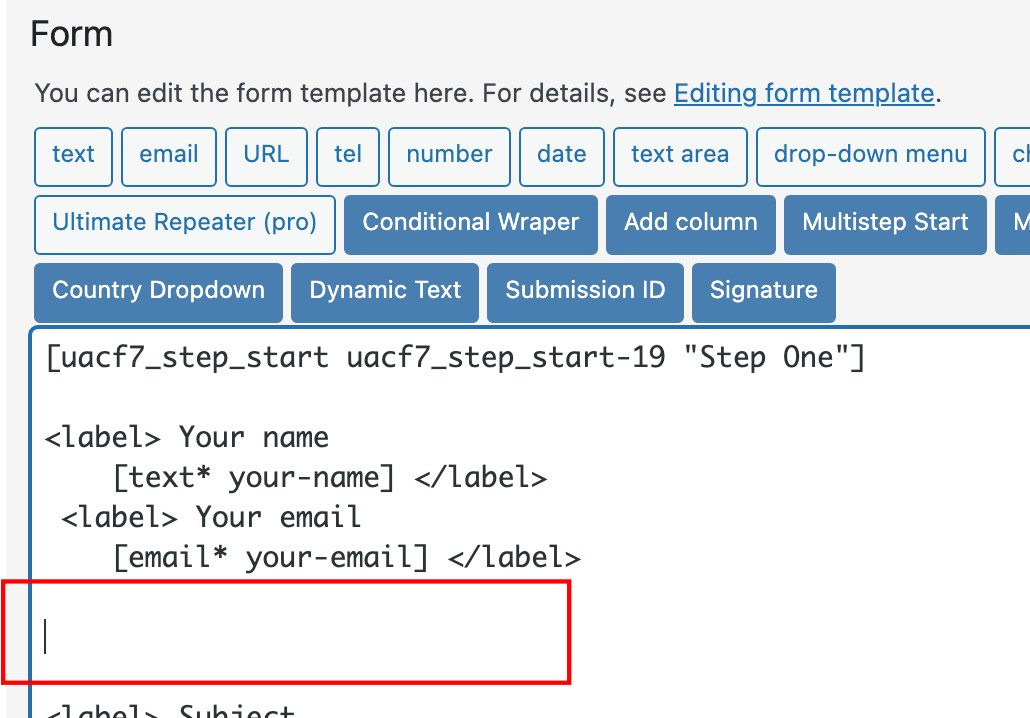This screenshot has width=1030, height=718.
Task: Insert a date field tag
Action: [562, 156]
